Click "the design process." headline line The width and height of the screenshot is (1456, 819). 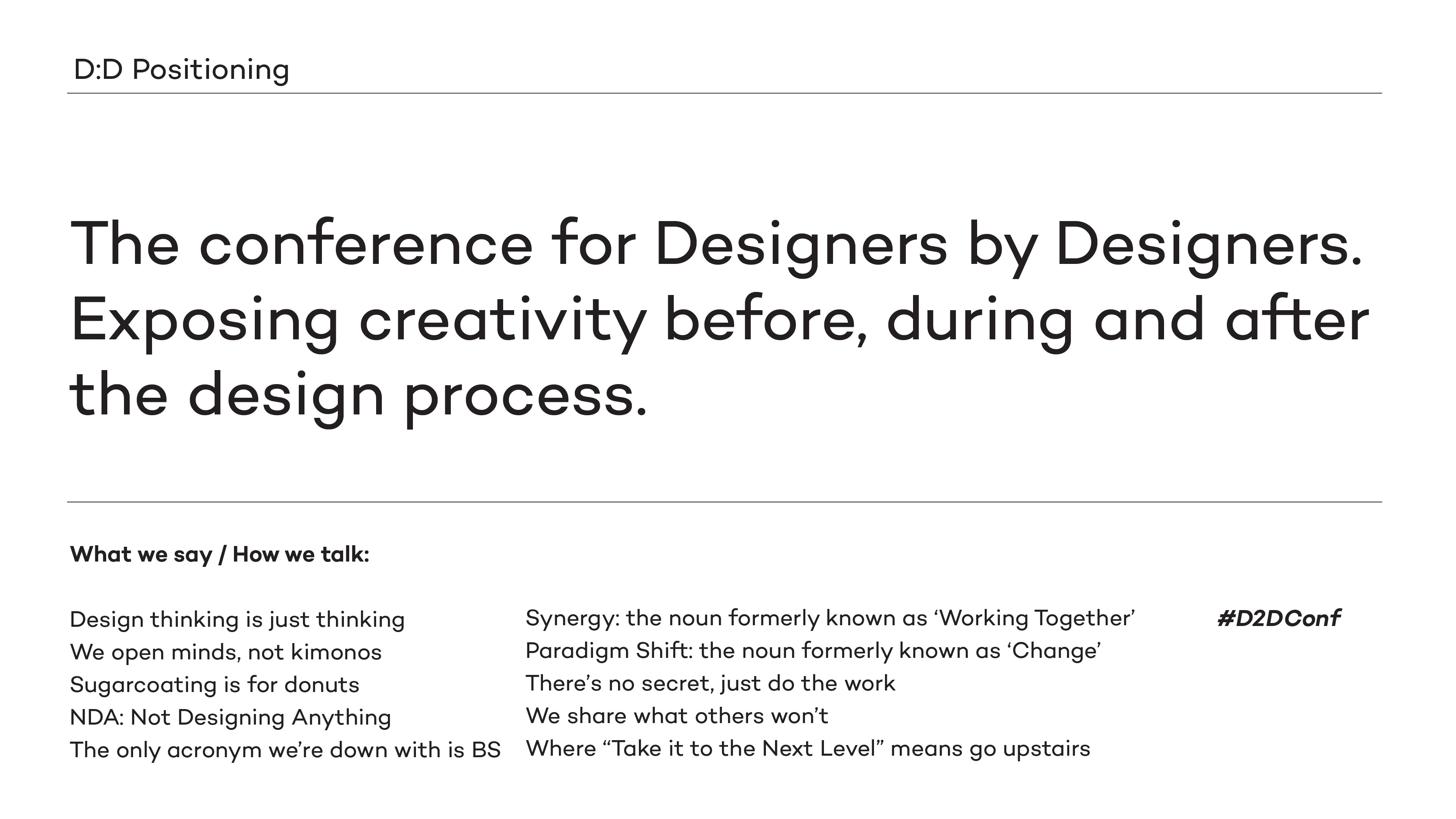point(358,397)
